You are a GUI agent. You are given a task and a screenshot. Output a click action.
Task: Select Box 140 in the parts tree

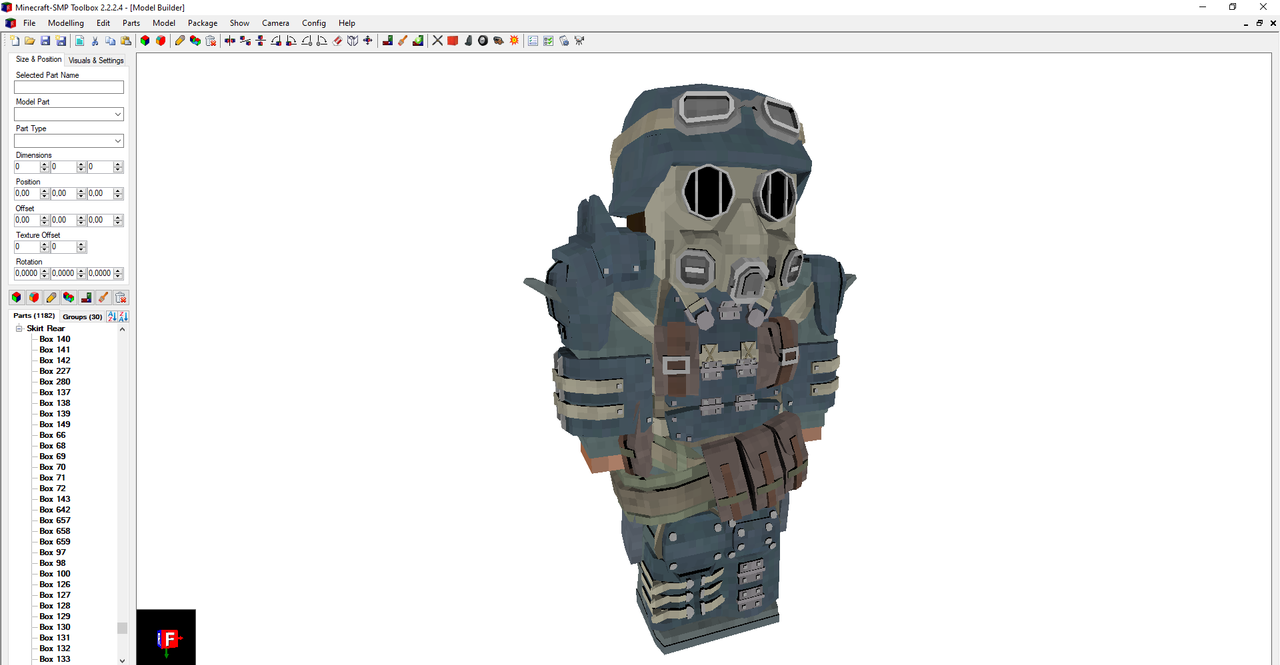(54, 339)
